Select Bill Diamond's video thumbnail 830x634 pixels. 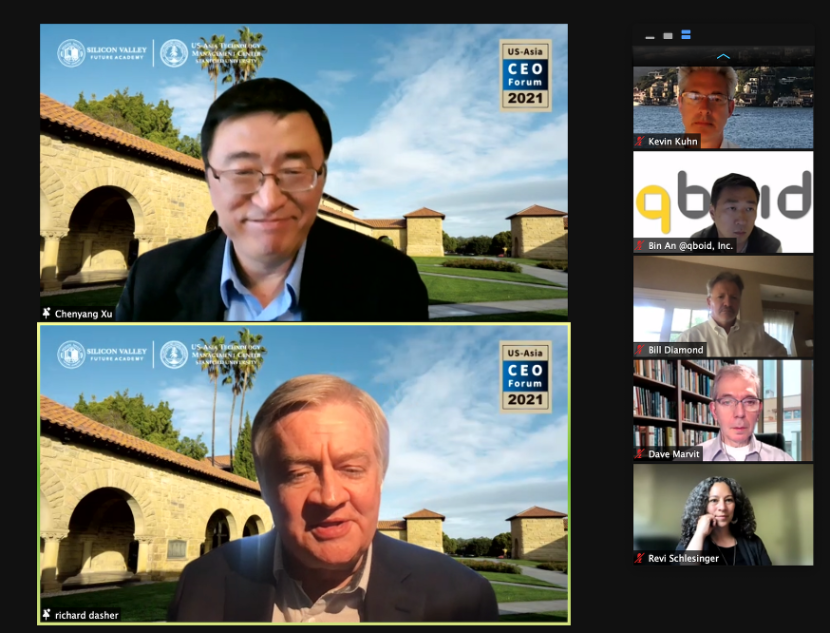723,306
